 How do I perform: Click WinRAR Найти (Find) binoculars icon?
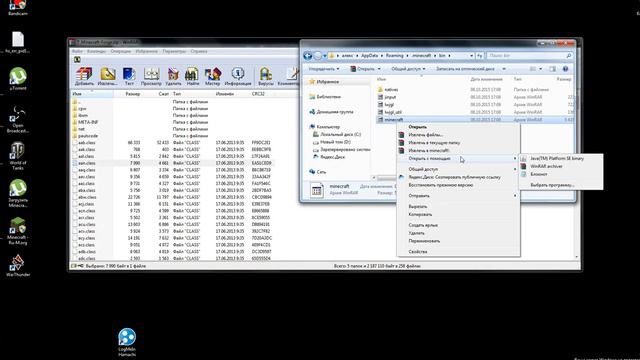coord(192,76)
